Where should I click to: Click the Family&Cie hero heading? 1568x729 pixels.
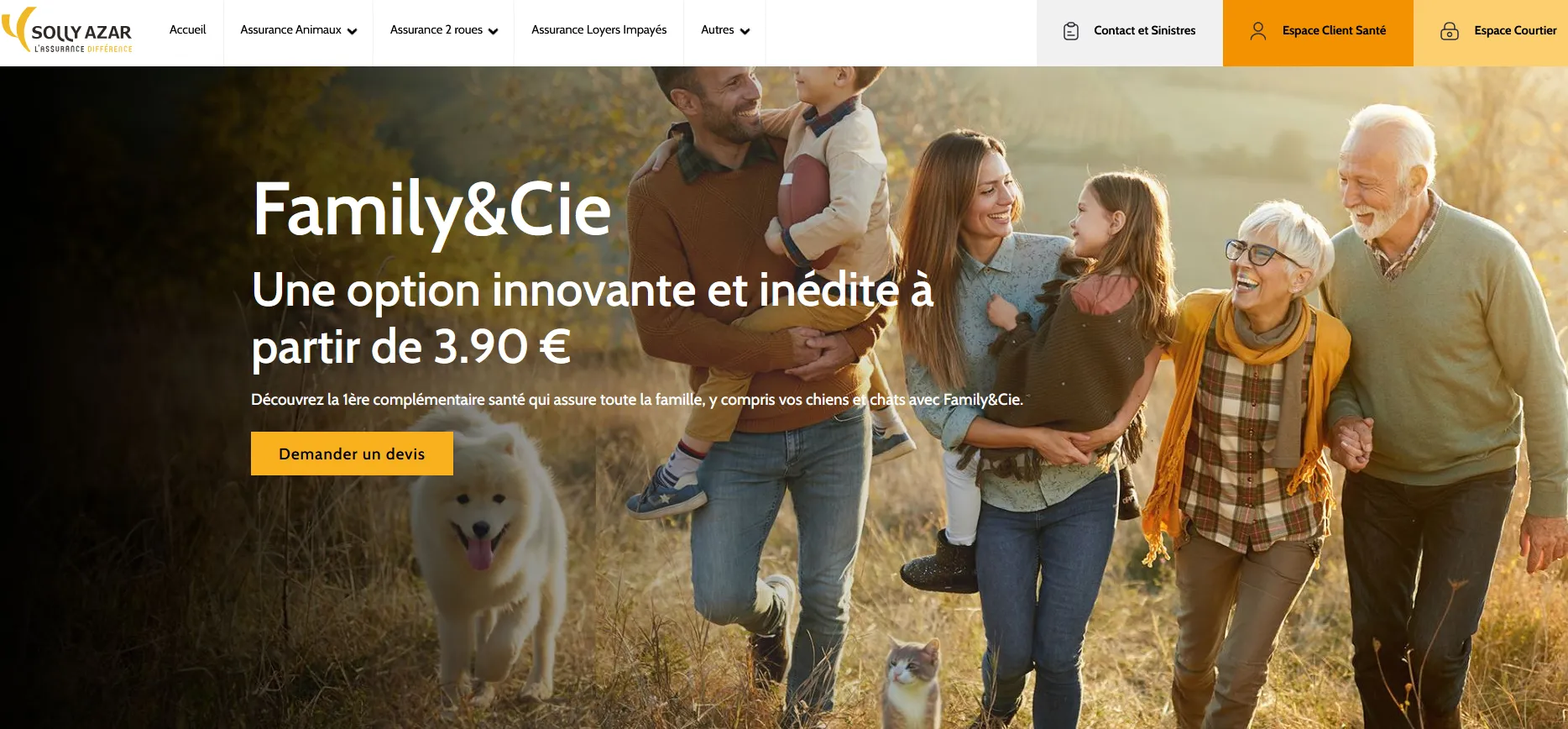[x=432, y=210]
